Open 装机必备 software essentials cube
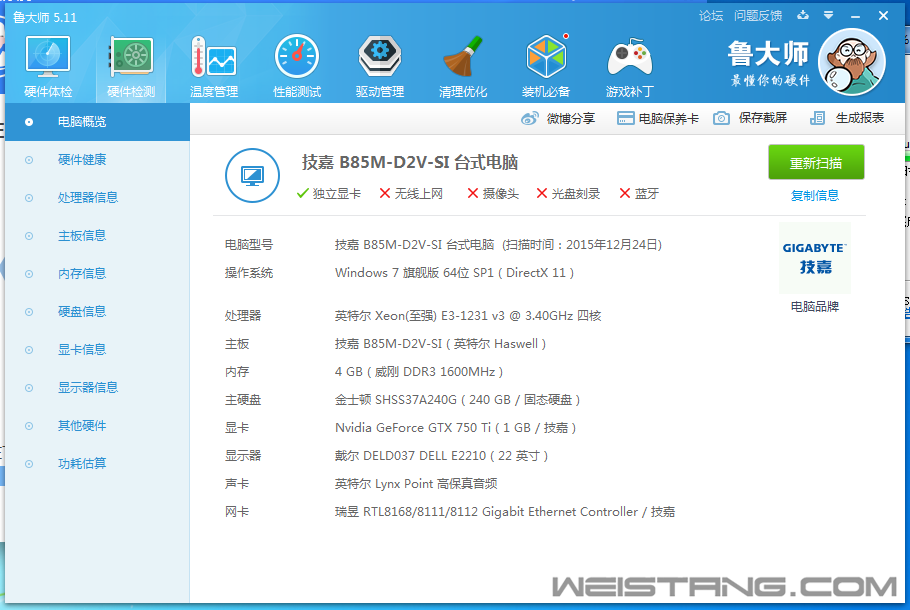The height and width of the screenshot is (610, 910). click(546, 66)
